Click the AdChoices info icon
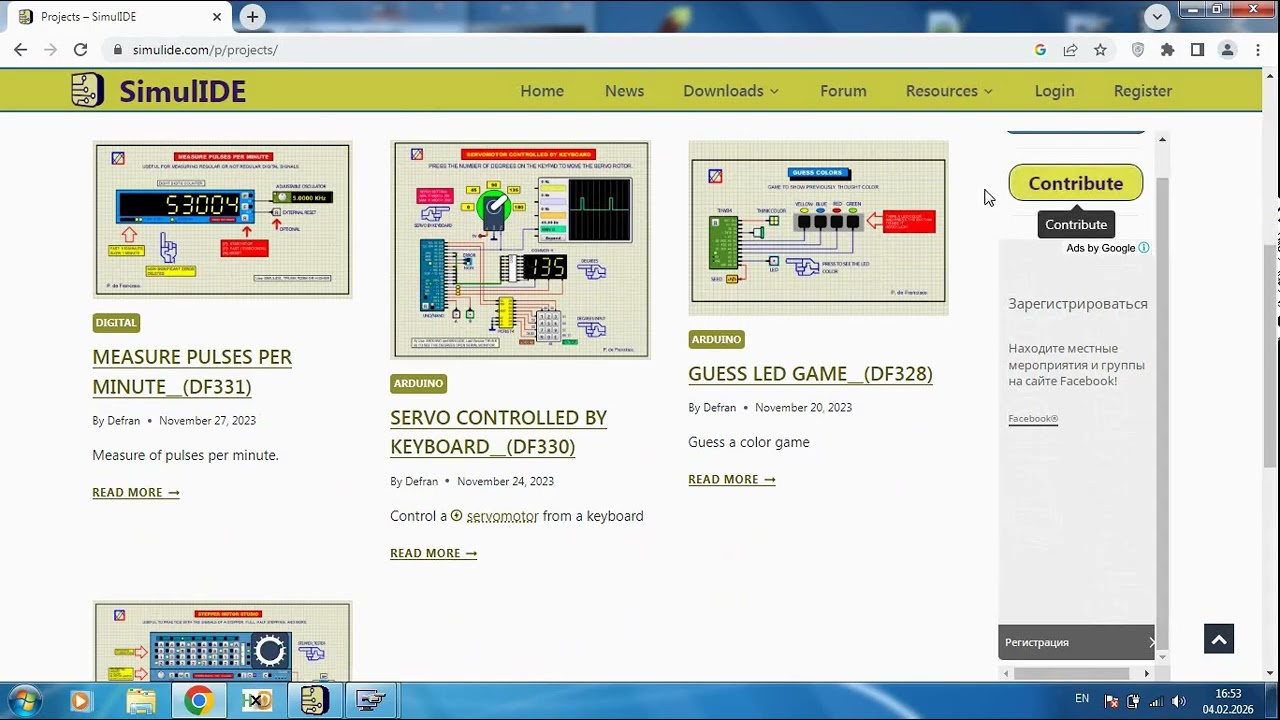The width and height of the screenshot is (1280, 720). coord(1144,248)
